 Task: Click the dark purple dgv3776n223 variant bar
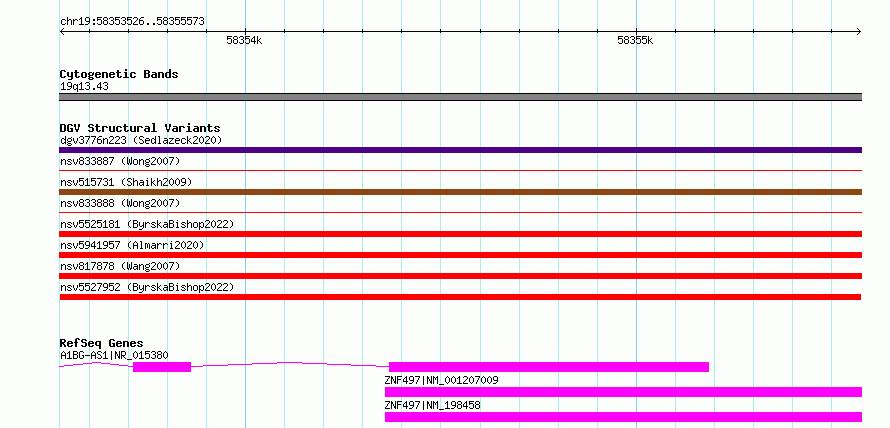(x=460, y=150)
